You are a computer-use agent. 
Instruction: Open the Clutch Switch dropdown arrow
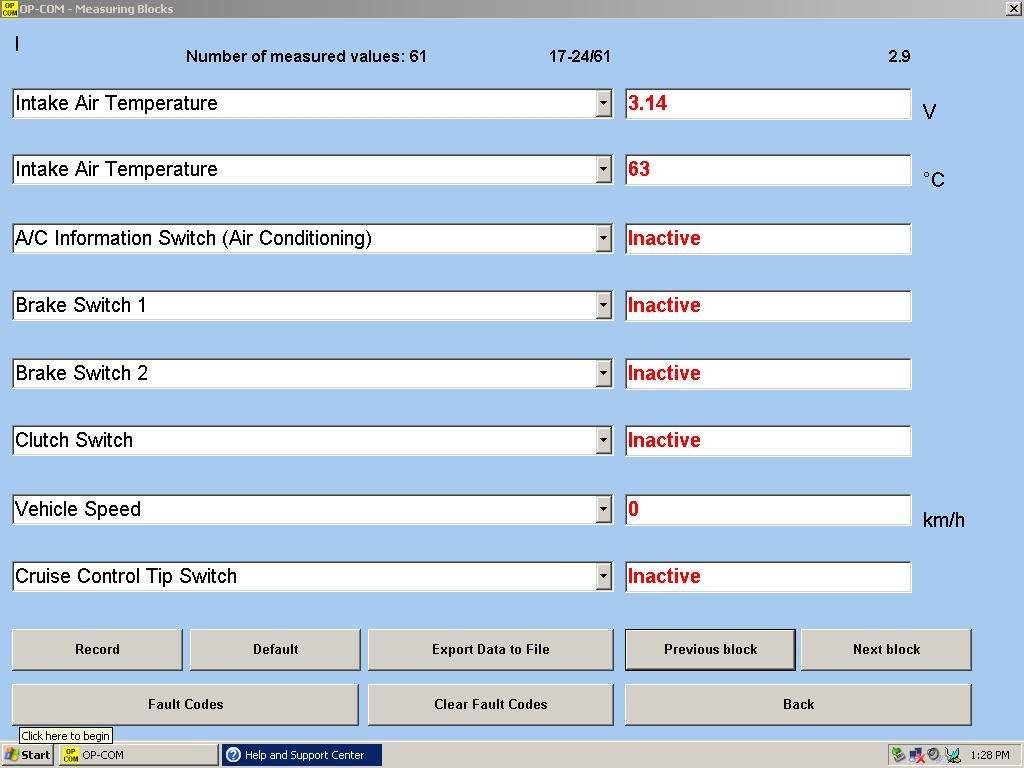click(603, 440)
